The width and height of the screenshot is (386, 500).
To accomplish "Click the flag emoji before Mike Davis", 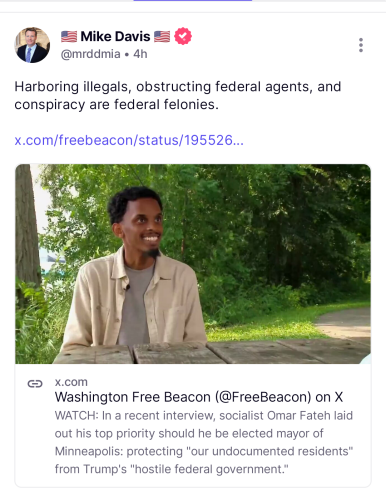I will click(69, 36).
